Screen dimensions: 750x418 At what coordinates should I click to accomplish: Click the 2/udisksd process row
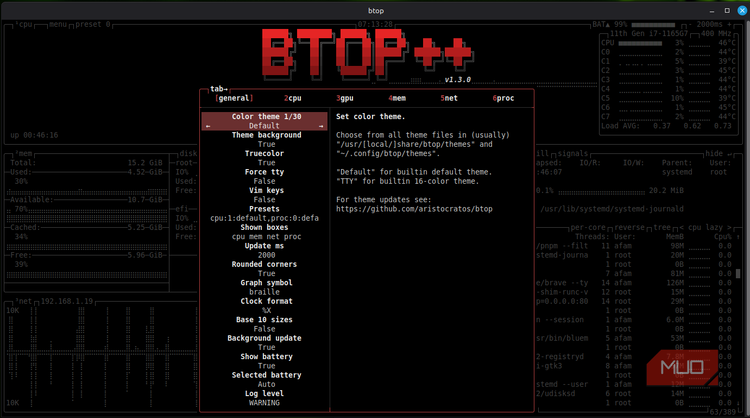[634, 394]
